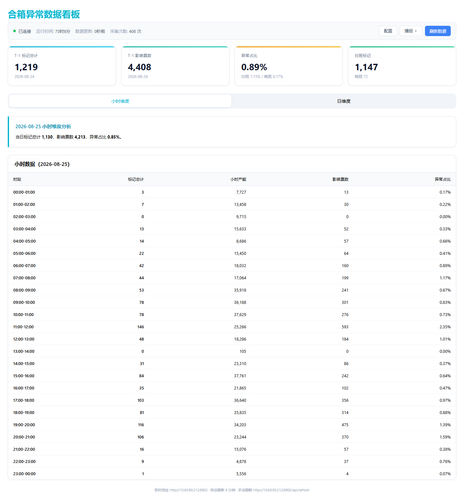Select the 19:00-20:00 row
The width and height of the screenshot is (464, 500).
232,425
